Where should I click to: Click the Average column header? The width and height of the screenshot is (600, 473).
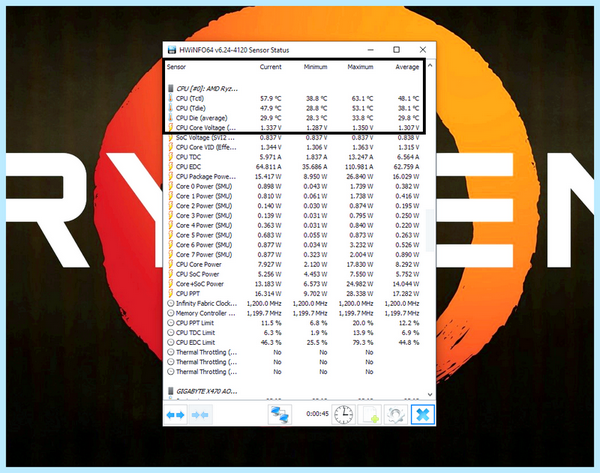(x=407, y=67)
